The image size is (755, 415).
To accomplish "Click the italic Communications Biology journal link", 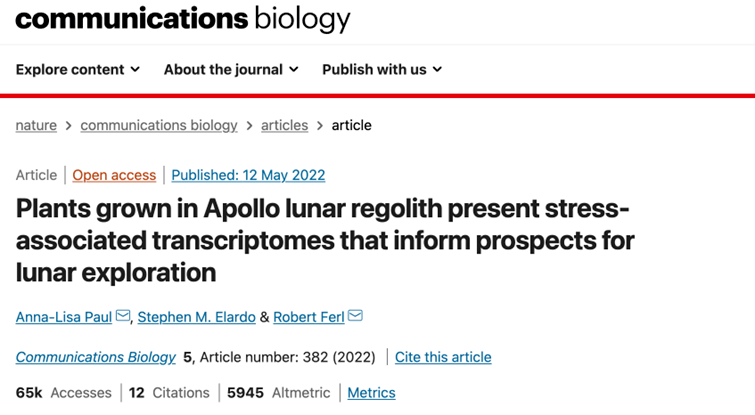I will tap(95, 357).
